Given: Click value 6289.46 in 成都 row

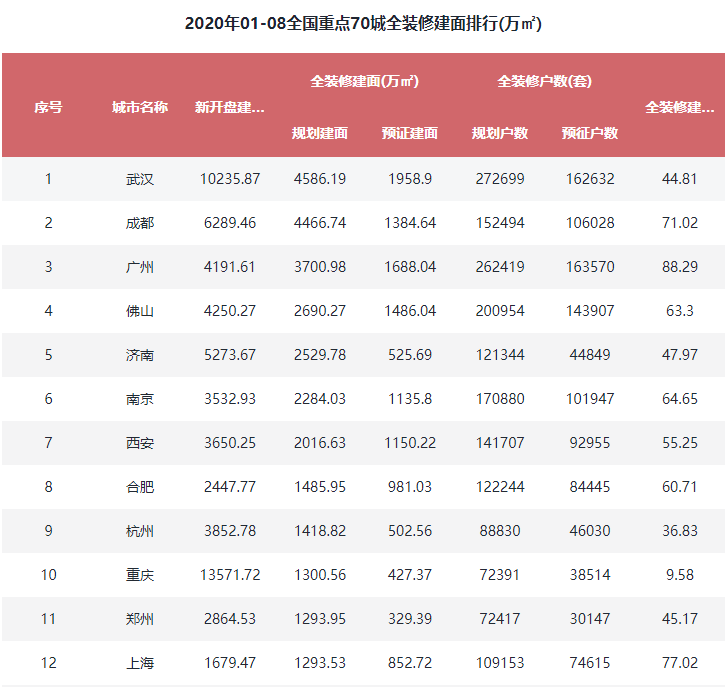Looking at the screenshot, I should point(230,223).
